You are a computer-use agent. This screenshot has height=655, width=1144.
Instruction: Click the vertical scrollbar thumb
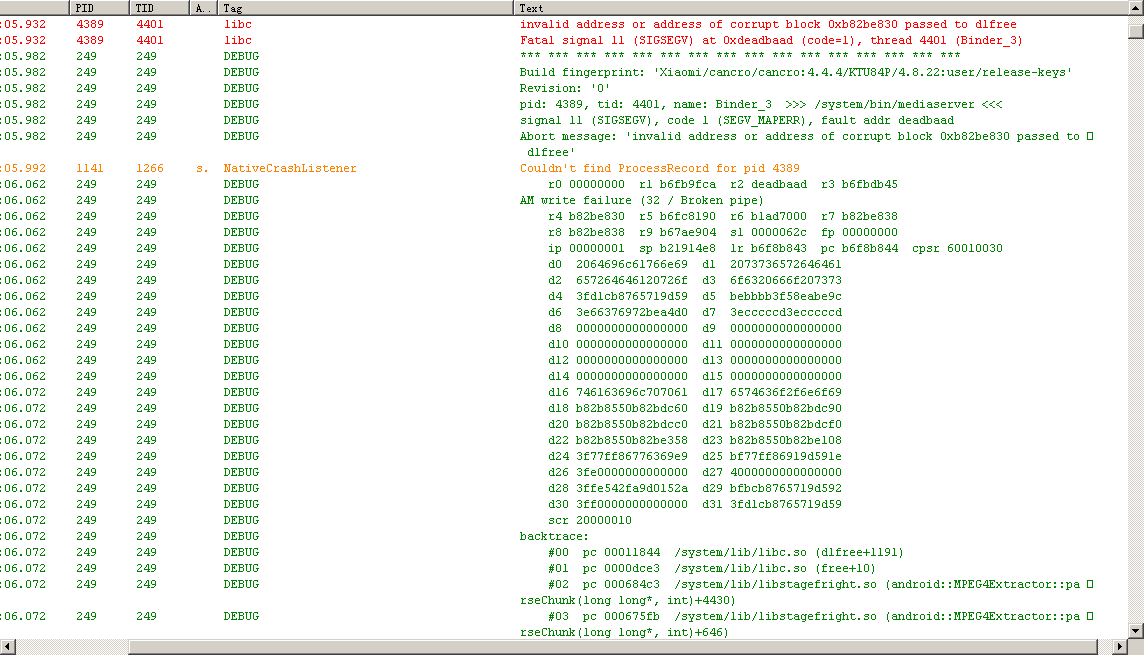1135,29
